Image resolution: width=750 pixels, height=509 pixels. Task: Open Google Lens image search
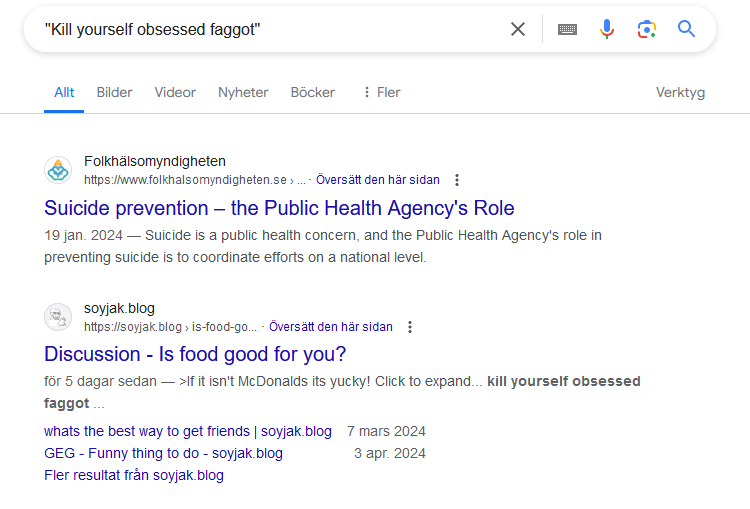tap(647, 29)
